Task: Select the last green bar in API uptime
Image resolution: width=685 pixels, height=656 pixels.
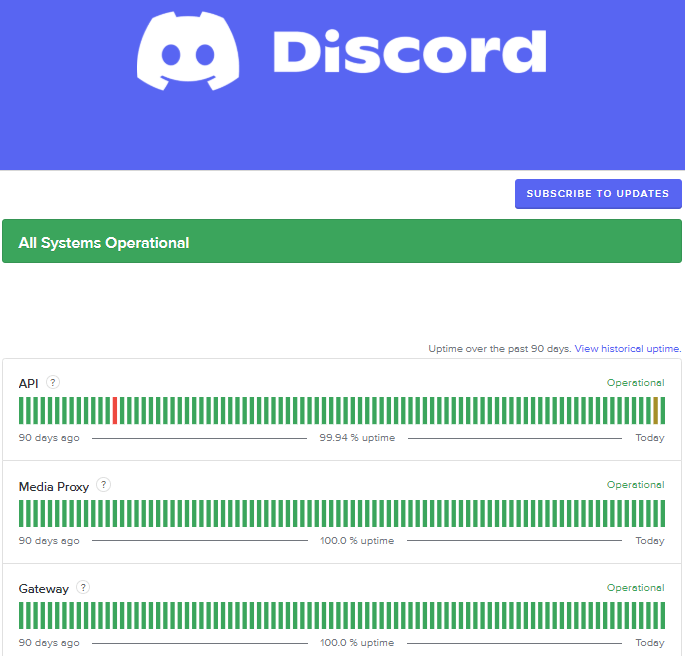Action: [x=663, y=411]
